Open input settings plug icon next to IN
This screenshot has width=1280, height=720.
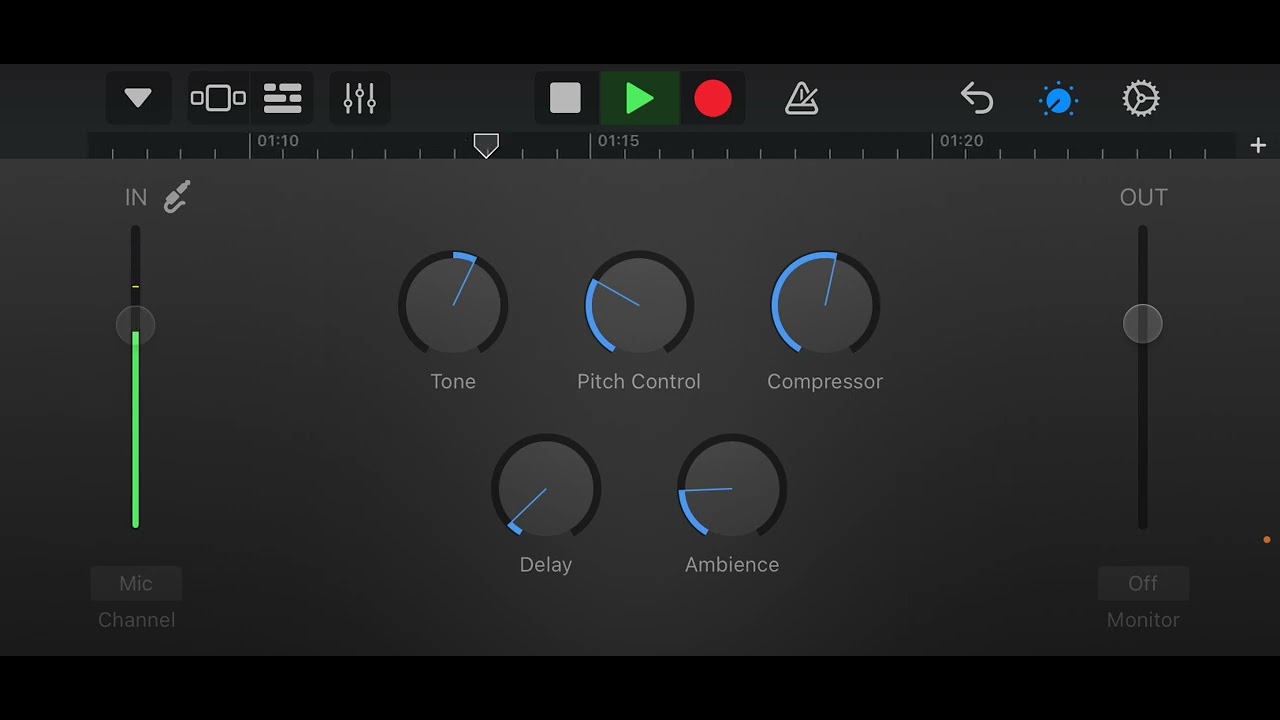point(177,197)
